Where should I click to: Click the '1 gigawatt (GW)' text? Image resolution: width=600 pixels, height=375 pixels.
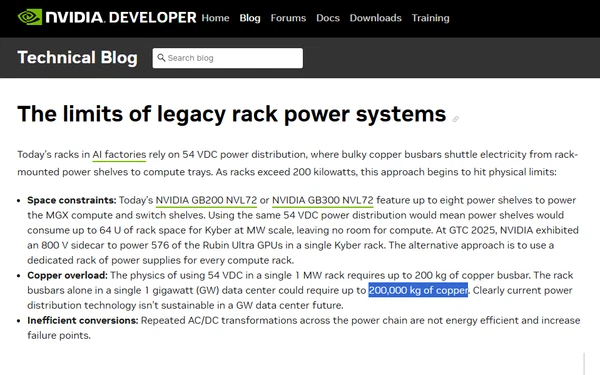coord(181,290)
